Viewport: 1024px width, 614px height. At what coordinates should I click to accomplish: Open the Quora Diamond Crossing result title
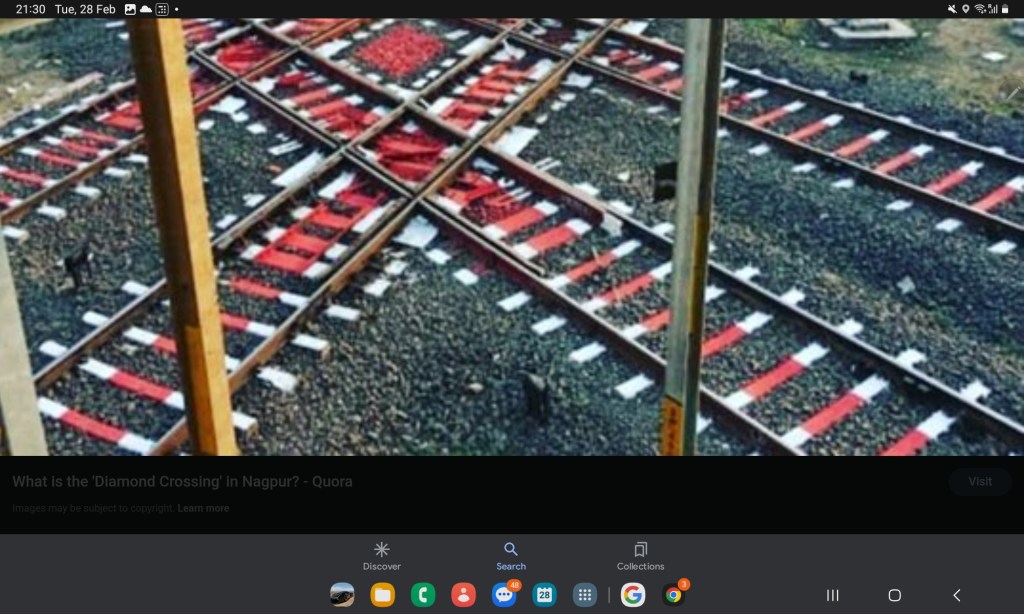point(182,482)
